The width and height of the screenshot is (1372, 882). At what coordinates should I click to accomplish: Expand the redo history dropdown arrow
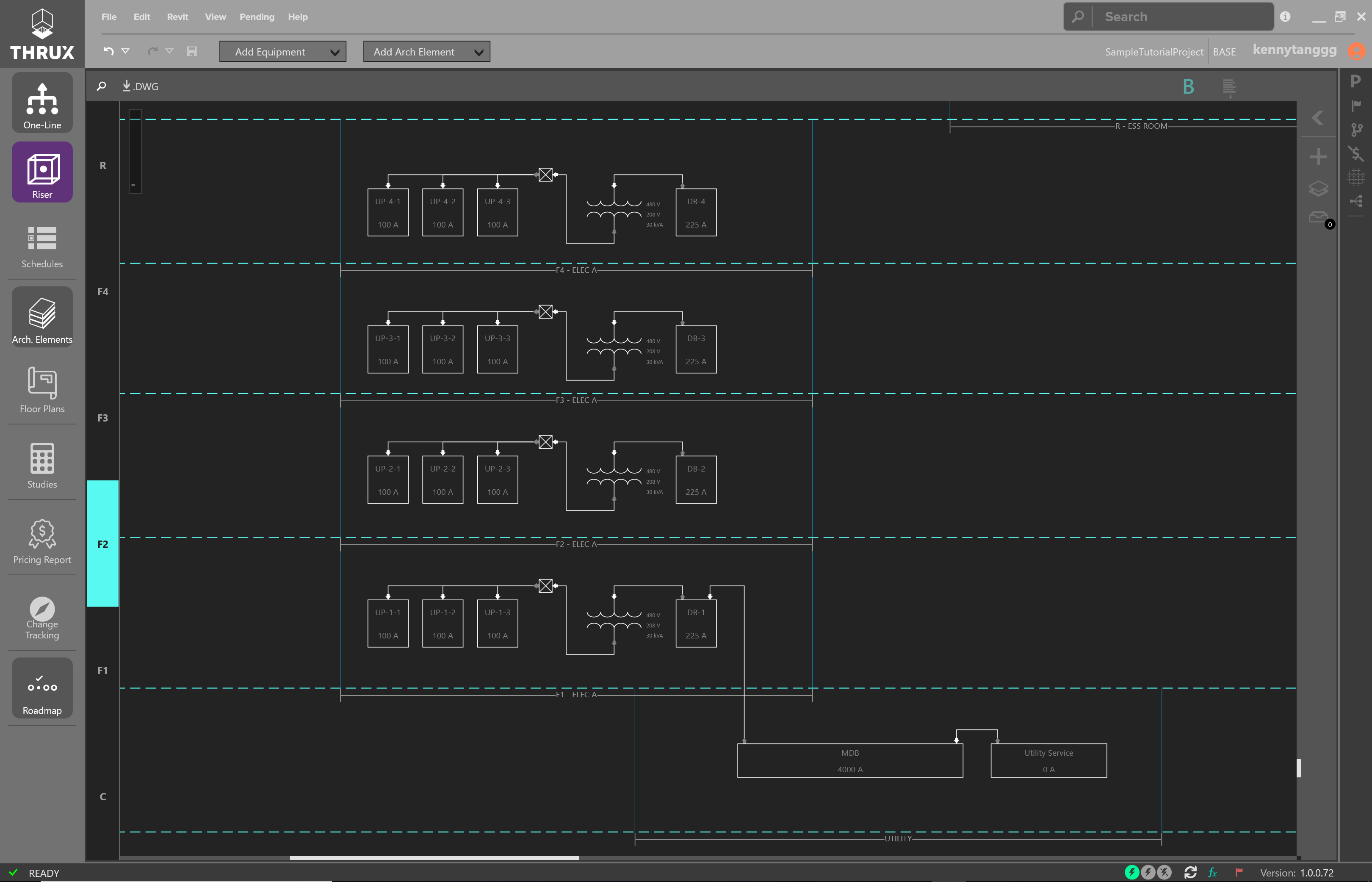[169, 51]
